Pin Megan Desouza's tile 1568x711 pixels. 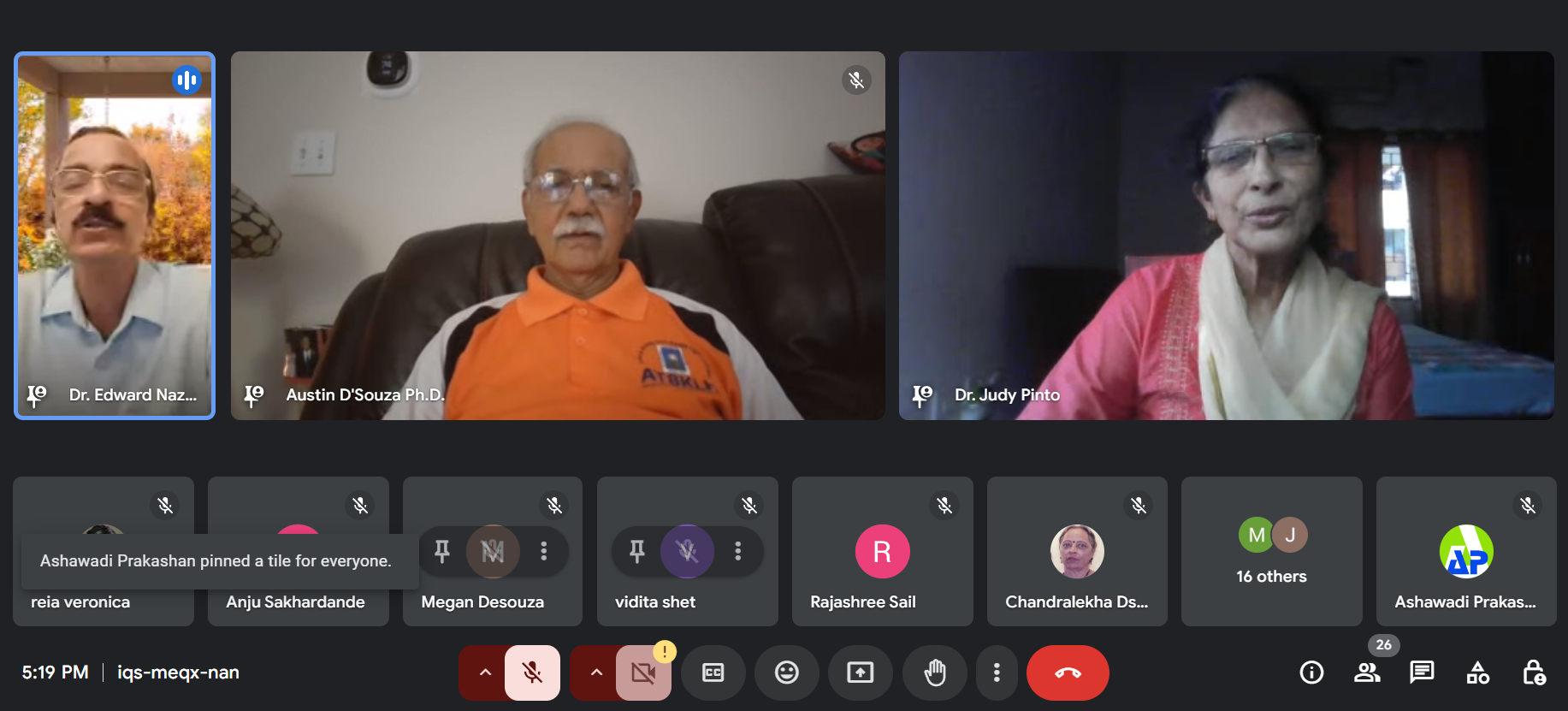442,551
